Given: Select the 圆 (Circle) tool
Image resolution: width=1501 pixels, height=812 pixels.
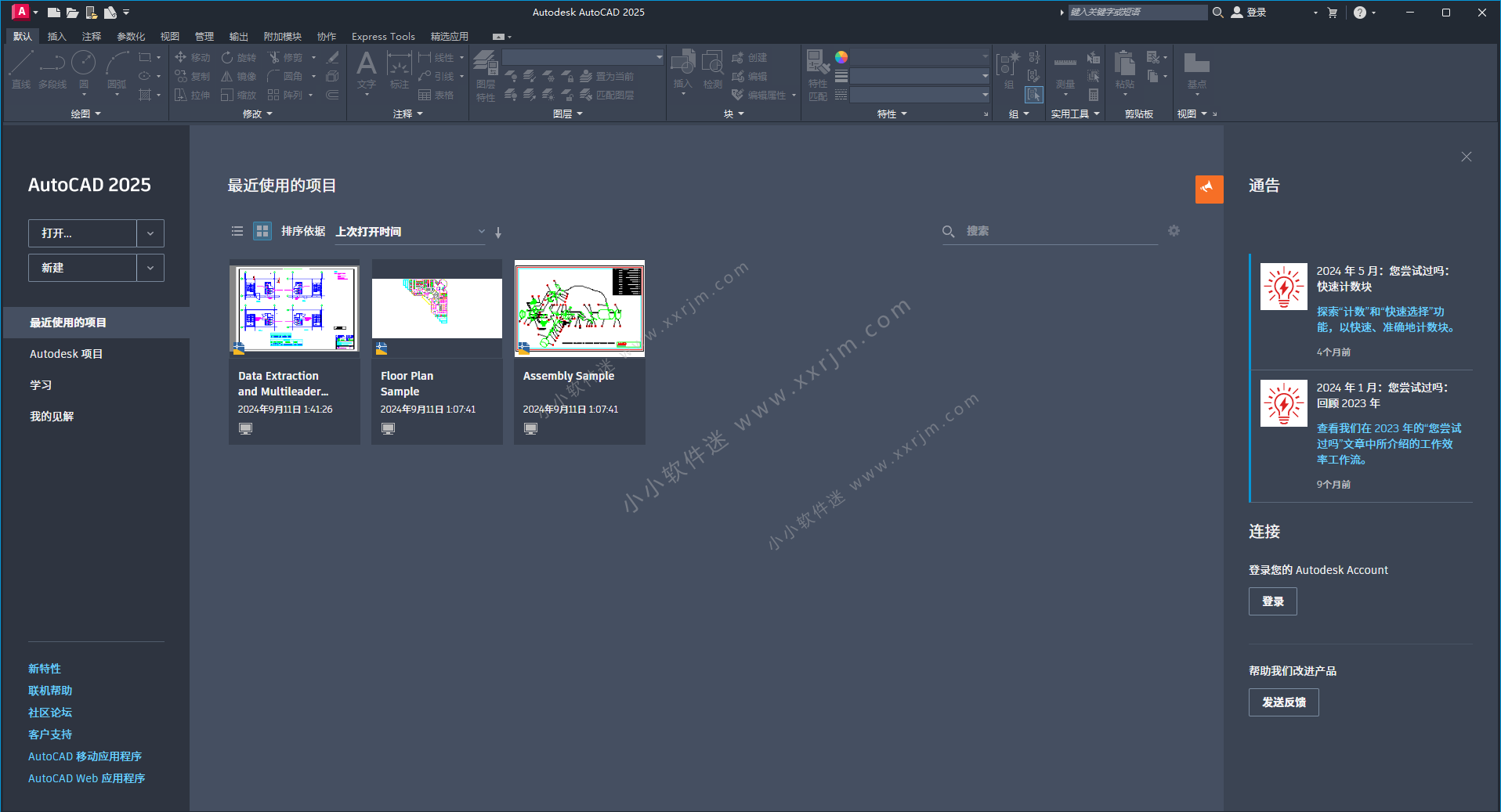Looking at the screenshot, I should click(84, 70).
